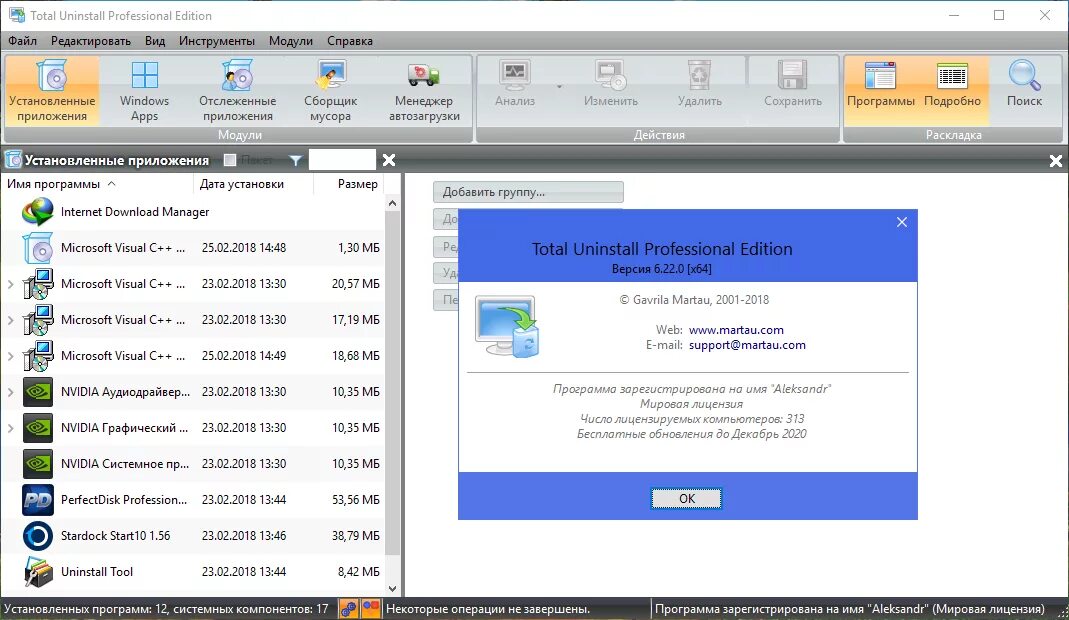
Task: Select the Uninstall Tool icon
Action: [x=37, y=572]
